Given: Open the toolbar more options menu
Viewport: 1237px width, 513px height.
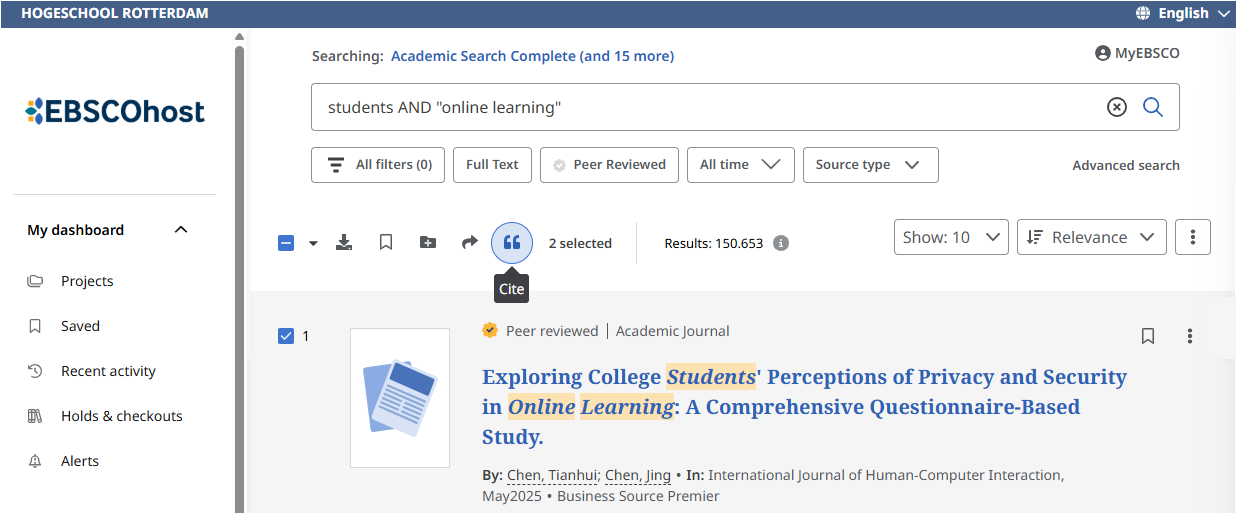Looking at the screenshot, I should click(x=1193, y=237).
